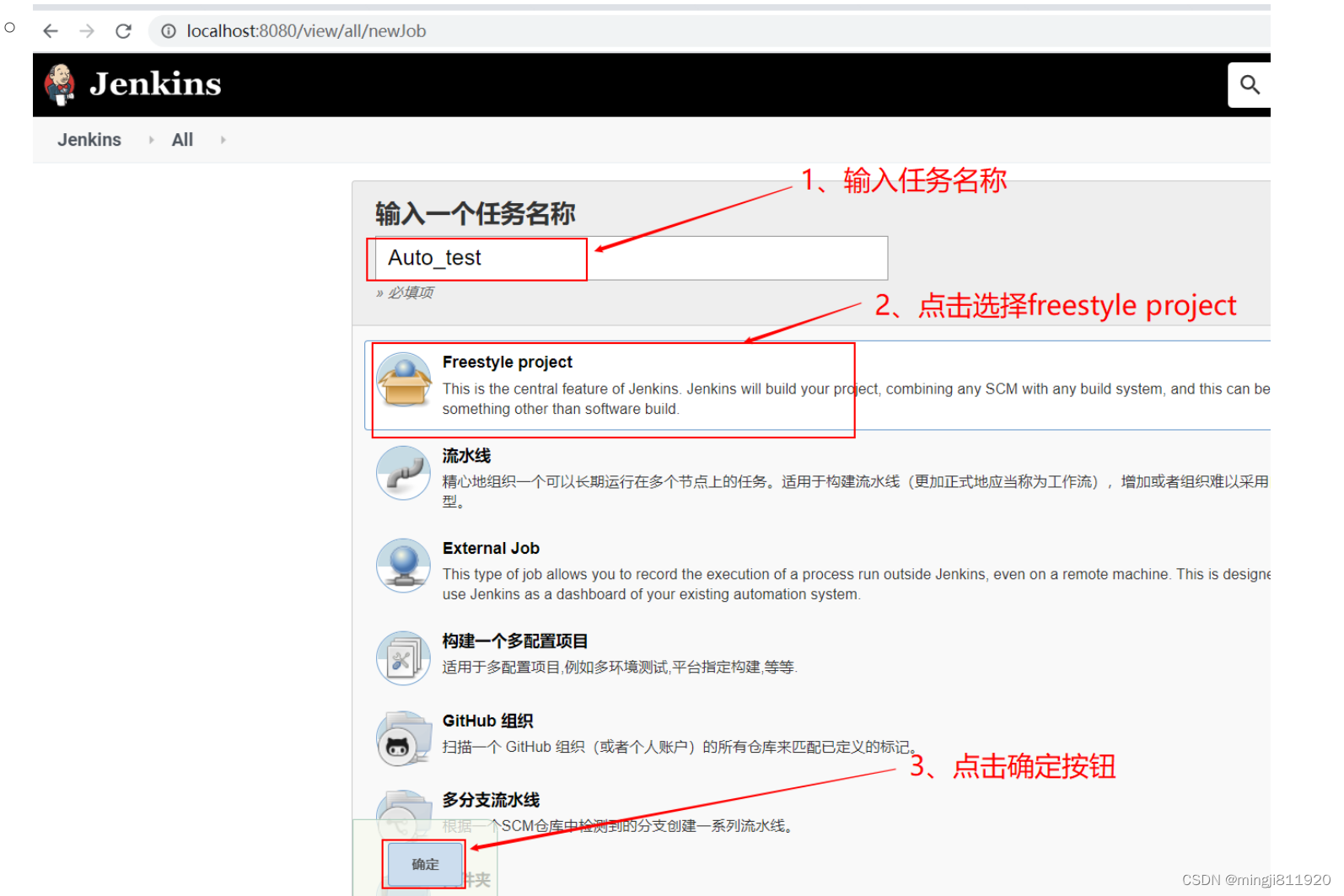
Task: Reload the page with the refresh icon
Action: 123,31
